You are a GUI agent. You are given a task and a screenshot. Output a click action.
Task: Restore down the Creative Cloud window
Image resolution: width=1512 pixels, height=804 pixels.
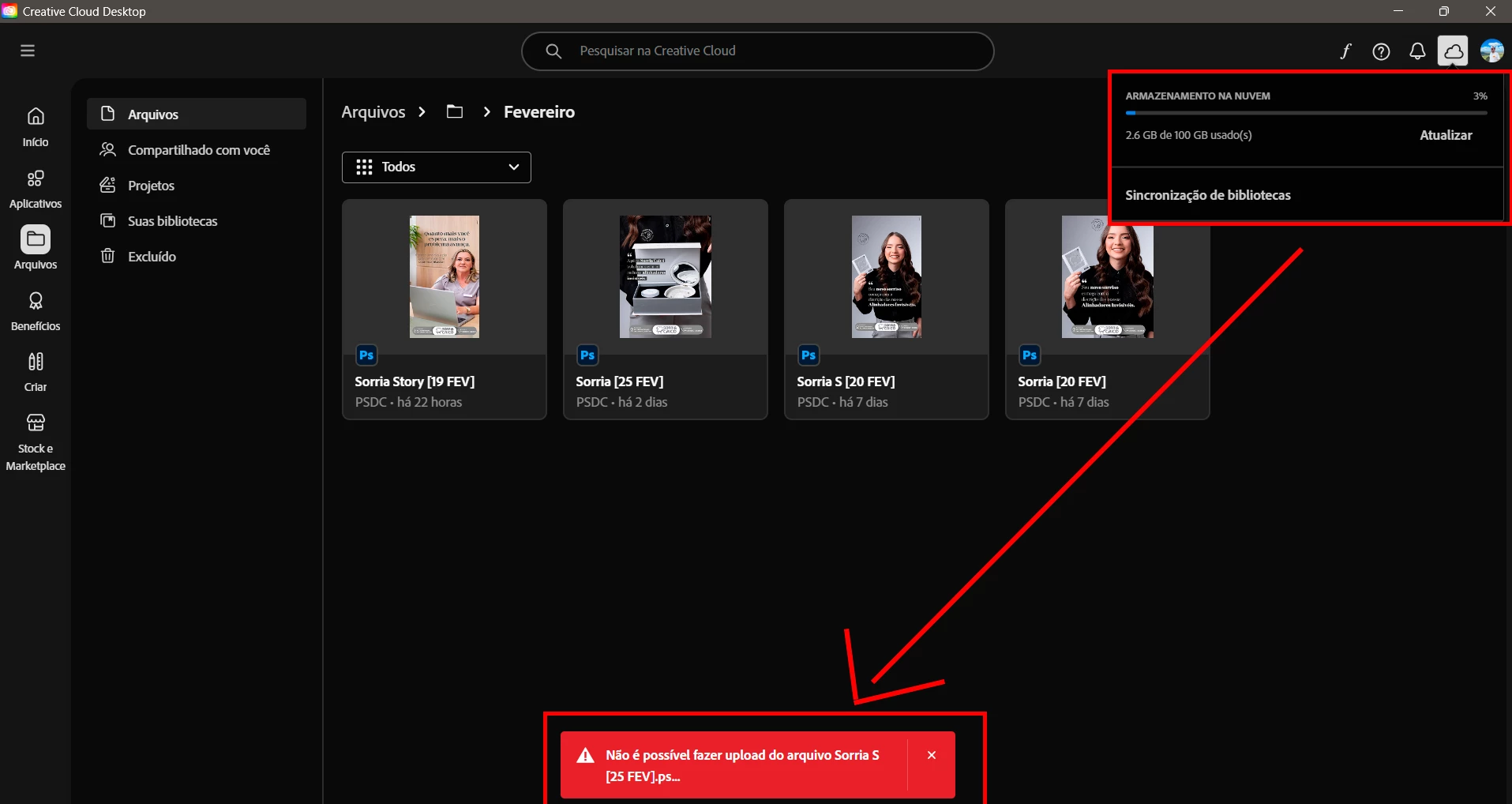[x=1443, y=11]
